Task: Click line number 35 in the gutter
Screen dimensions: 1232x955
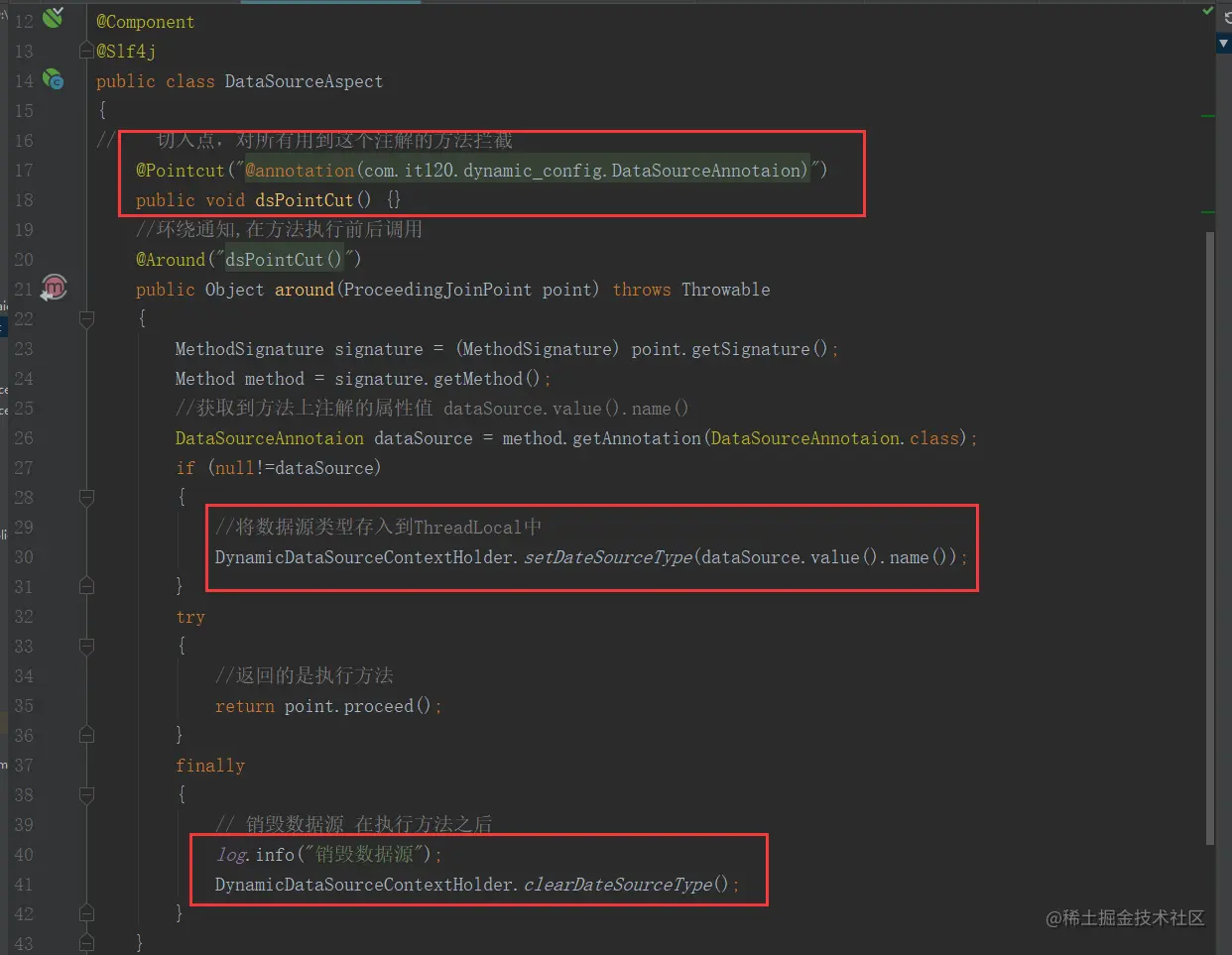Action: coord(24,706)
